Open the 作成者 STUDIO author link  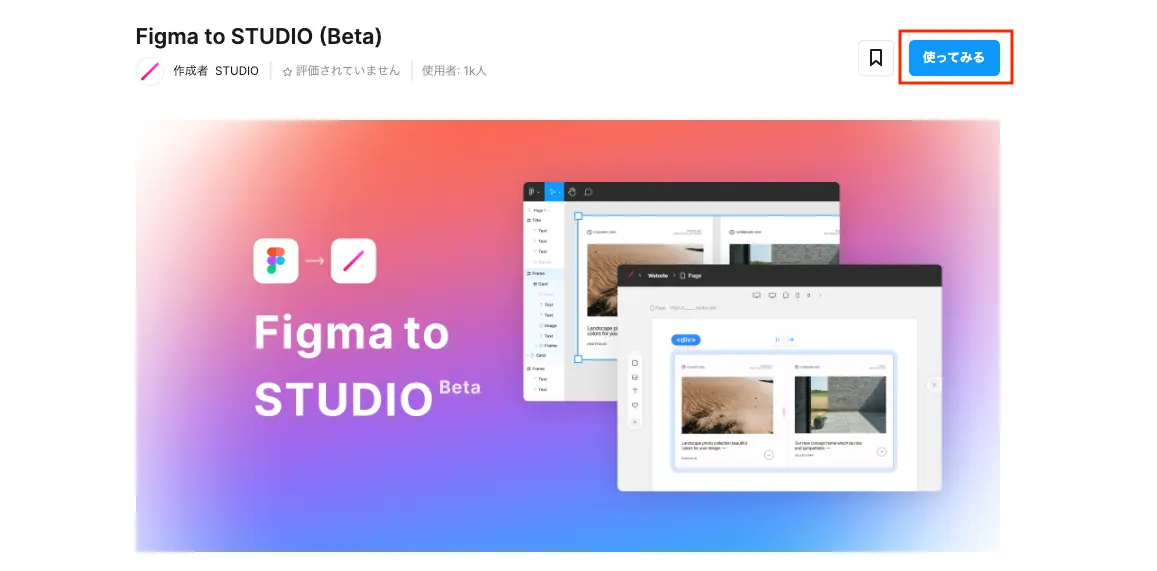(x=216, y=71)
